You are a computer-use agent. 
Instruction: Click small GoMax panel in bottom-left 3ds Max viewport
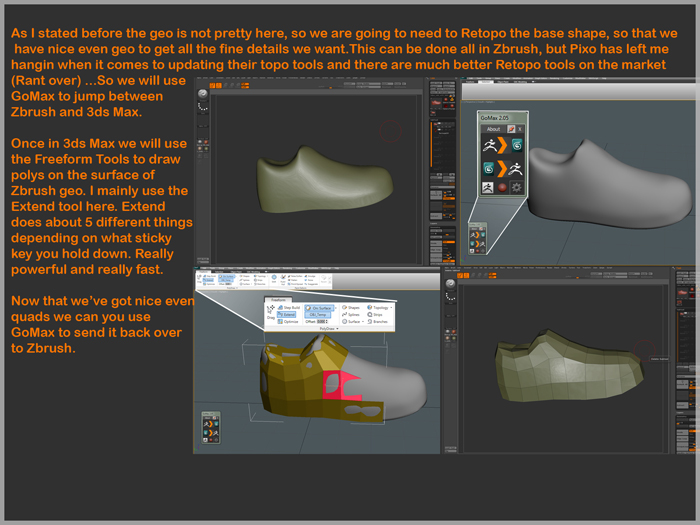[211, 428]
